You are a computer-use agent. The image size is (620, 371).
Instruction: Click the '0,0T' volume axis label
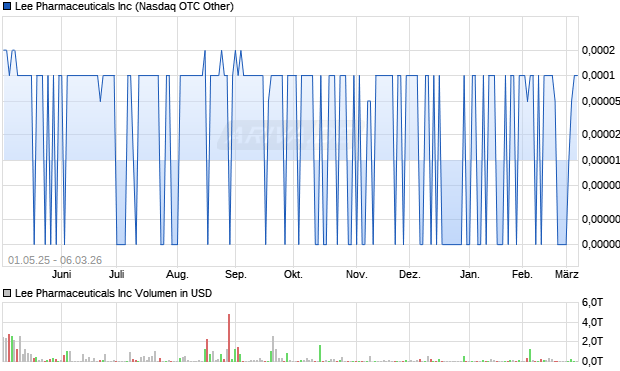coord(592,360)
